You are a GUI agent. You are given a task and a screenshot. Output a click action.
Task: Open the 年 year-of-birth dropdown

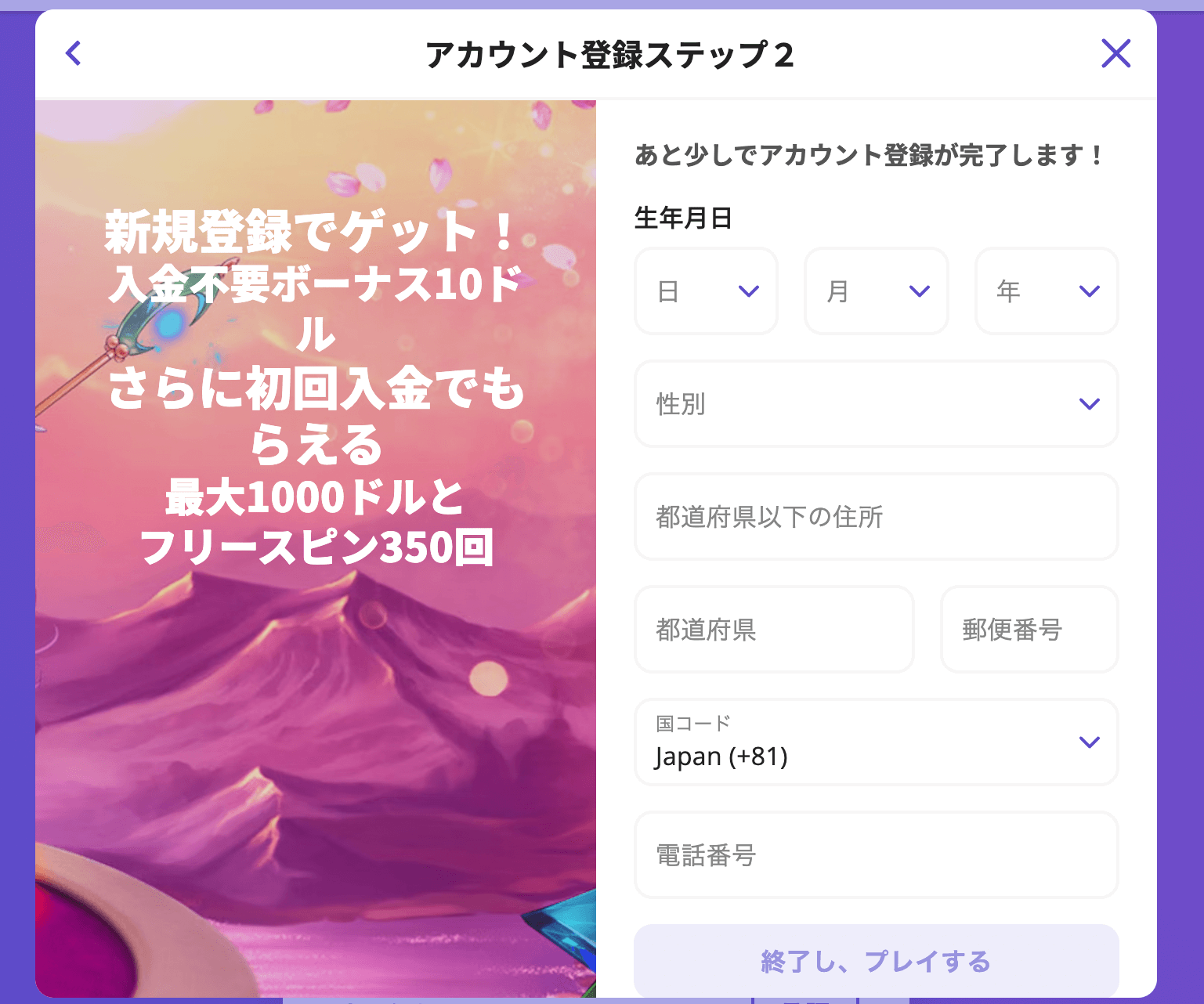[1047, 291]
